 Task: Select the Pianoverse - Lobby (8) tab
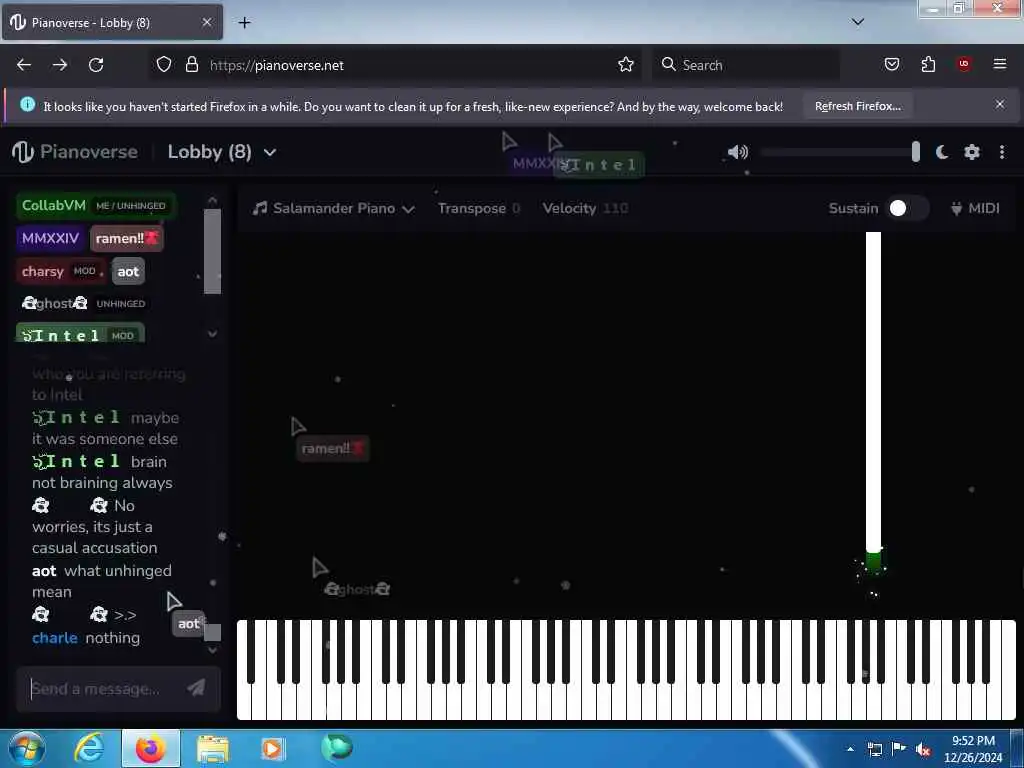pyautogui.click(x=112, y=22)
